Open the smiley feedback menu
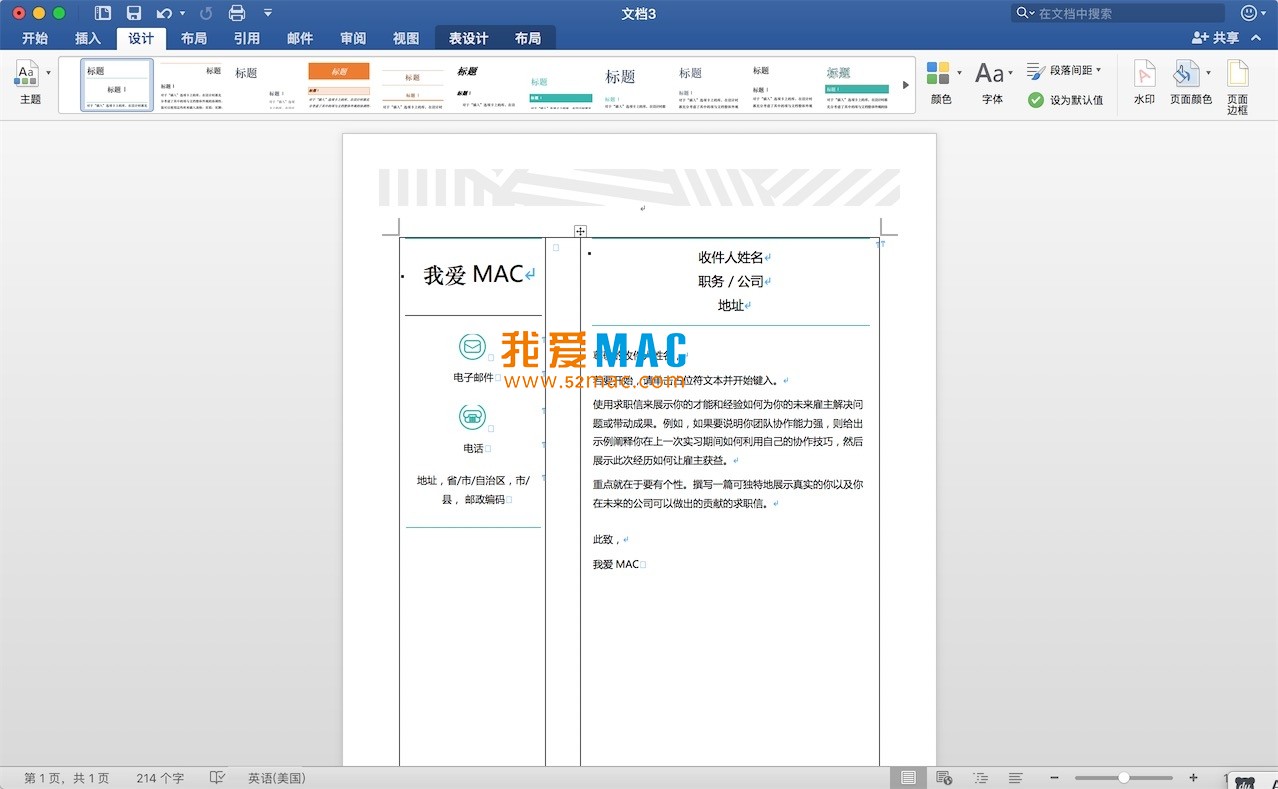Viewport: 1278px width, 789px height. (1254, 13)
